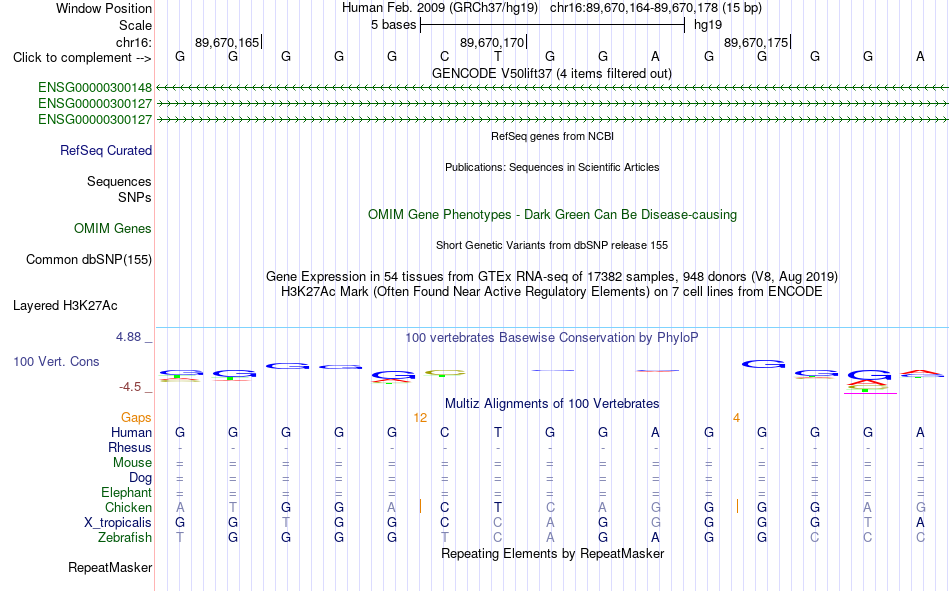Click the 'T' base in the complement sequence row
This screenshot has height=591, width=950.
(497, 57)
